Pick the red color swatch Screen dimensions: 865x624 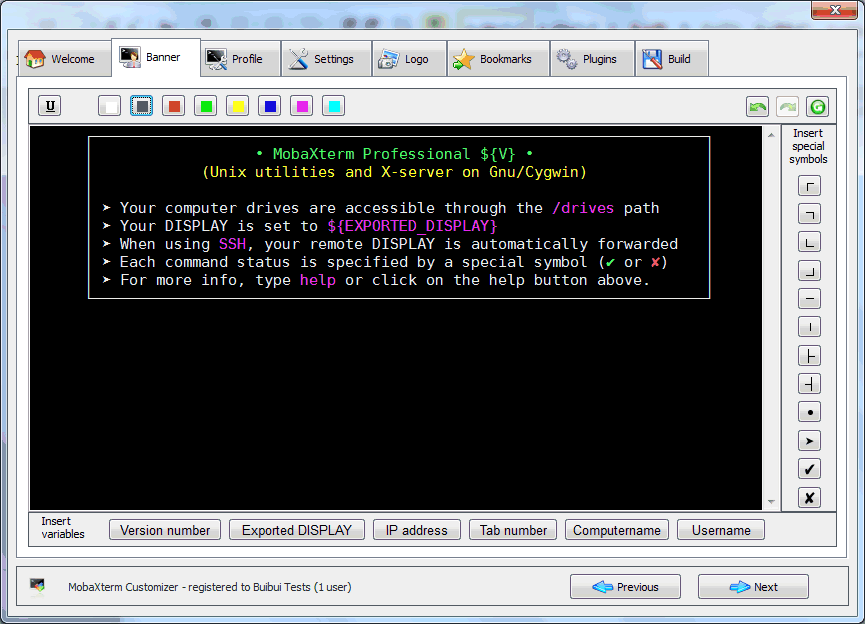click(x=174, y=106)
